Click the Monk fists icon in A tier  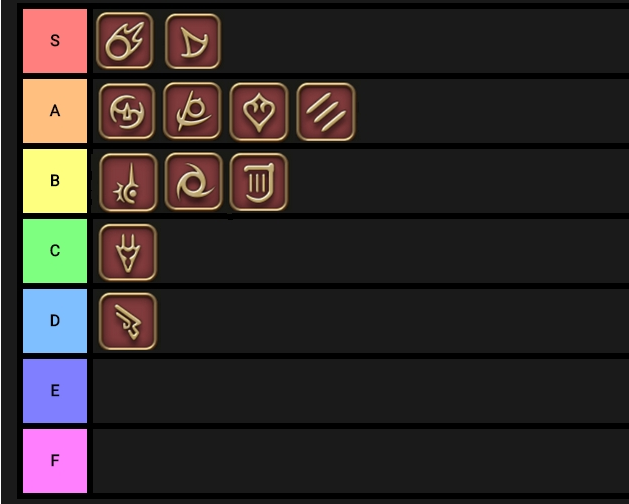click(126, 111)
